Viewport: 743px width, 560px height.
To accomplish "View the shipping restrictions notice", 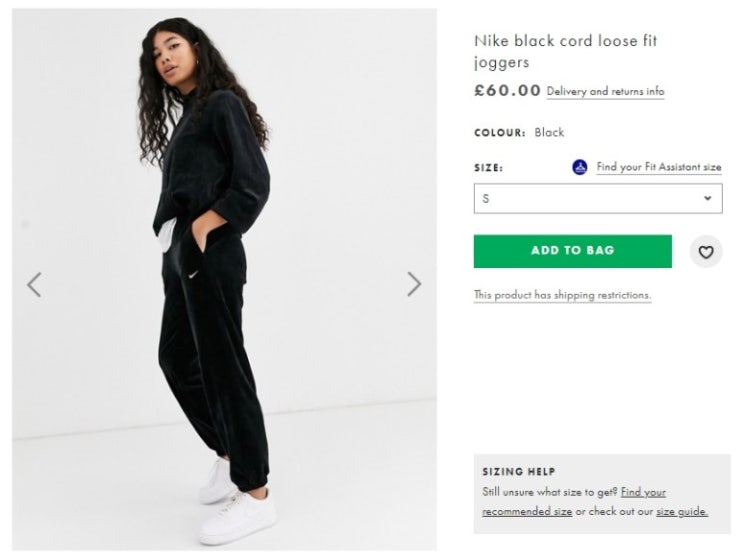I will pyautogui.click(x=562, y=295).
